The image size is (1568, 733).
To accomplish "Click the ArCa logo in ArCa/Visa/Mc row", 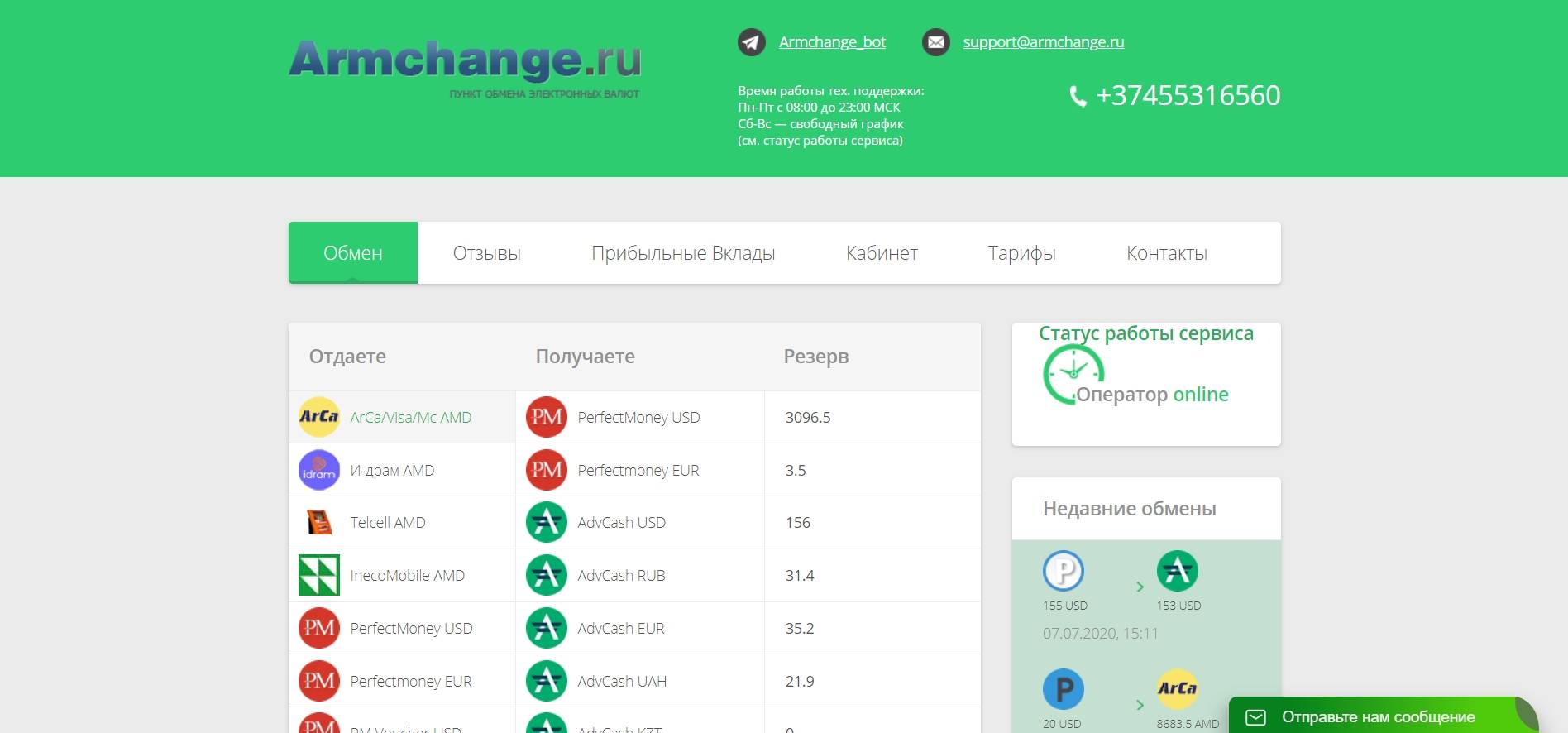I will 319,417.
